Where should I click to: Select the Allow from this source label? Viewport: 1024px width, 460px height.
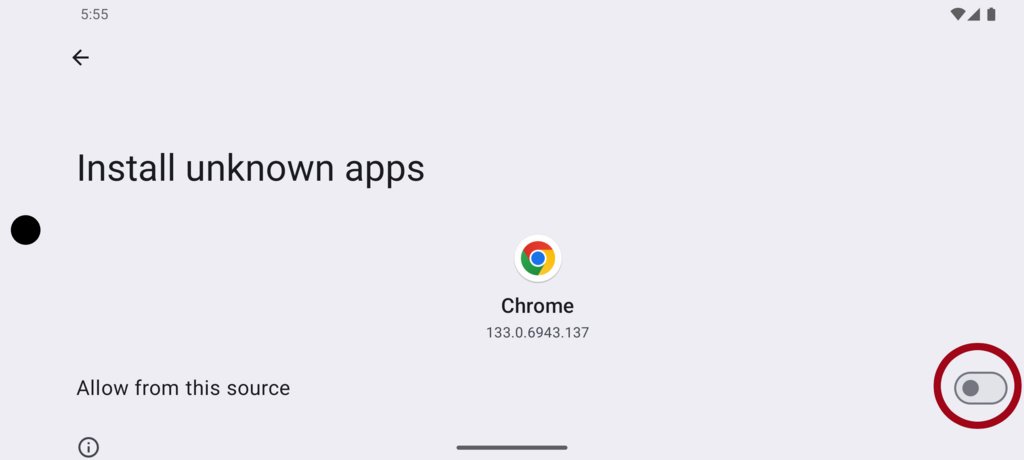[183, 388]
